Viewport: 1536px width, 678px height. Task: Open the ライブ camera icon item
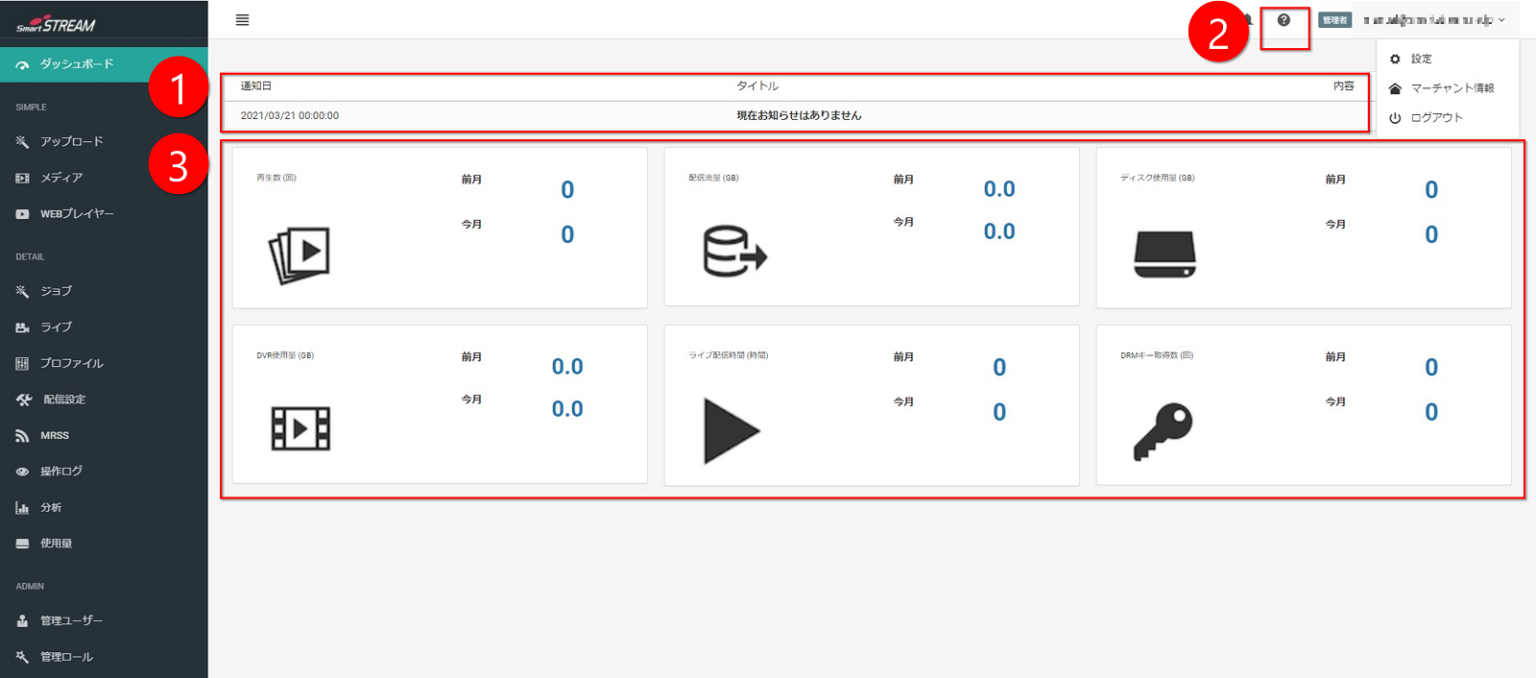22,327
